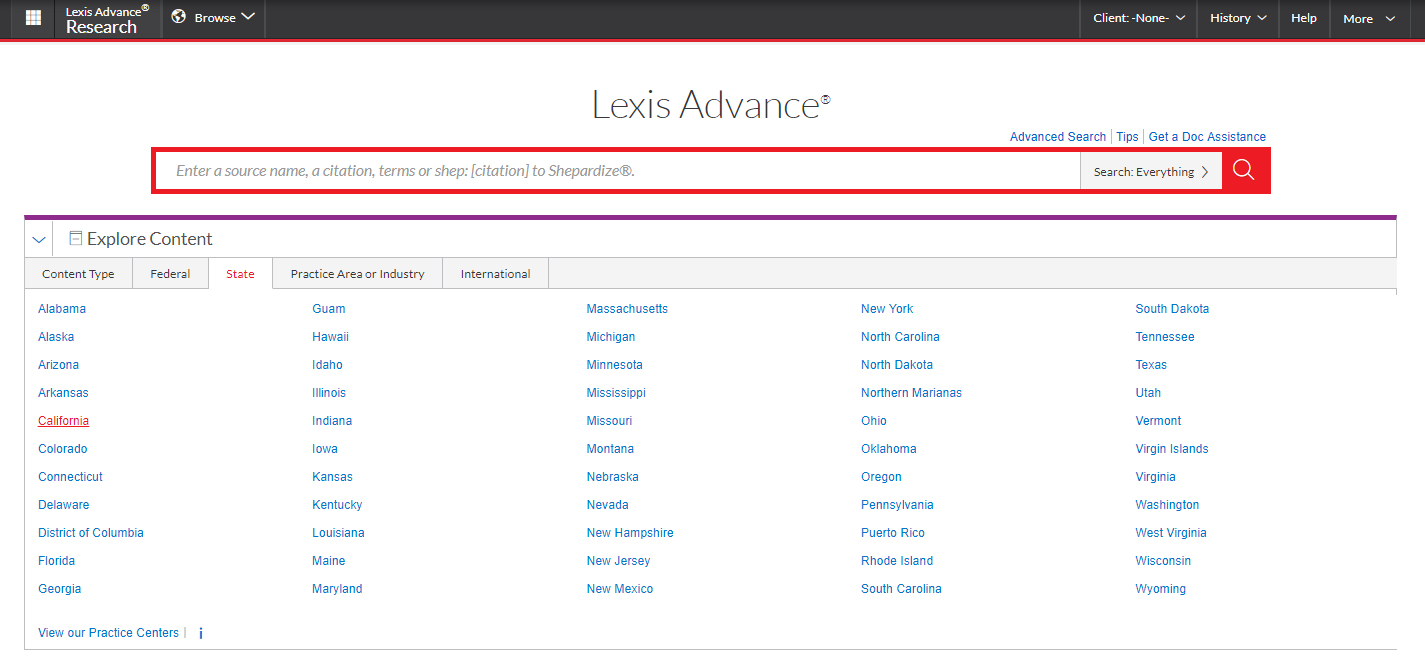Click the Washington link
1425x660 pixels.
pos(1167,505)
